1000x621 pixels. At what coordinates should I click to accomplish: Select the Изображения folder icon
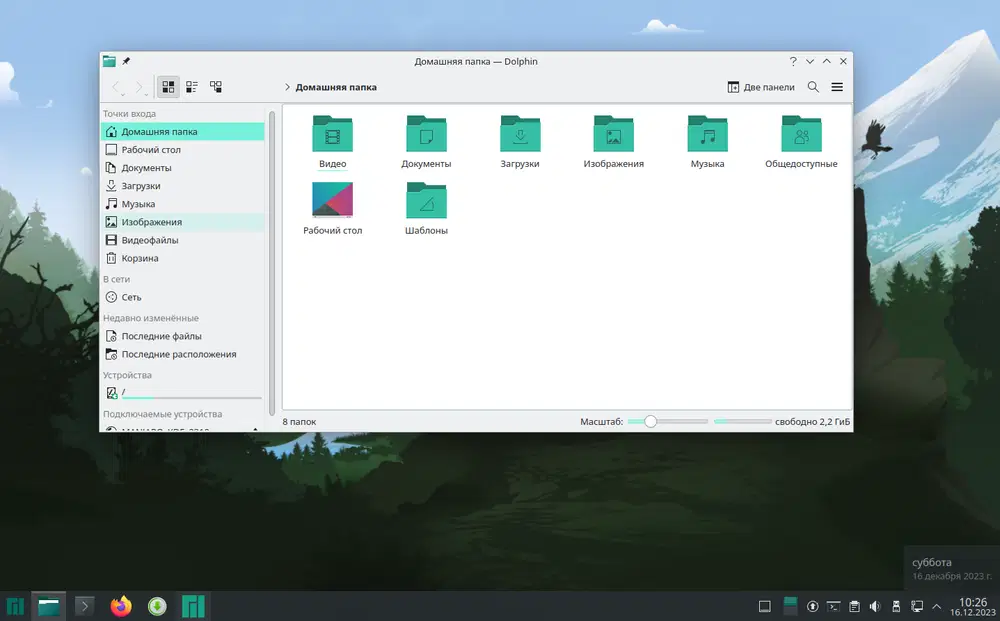coord(614,133)
